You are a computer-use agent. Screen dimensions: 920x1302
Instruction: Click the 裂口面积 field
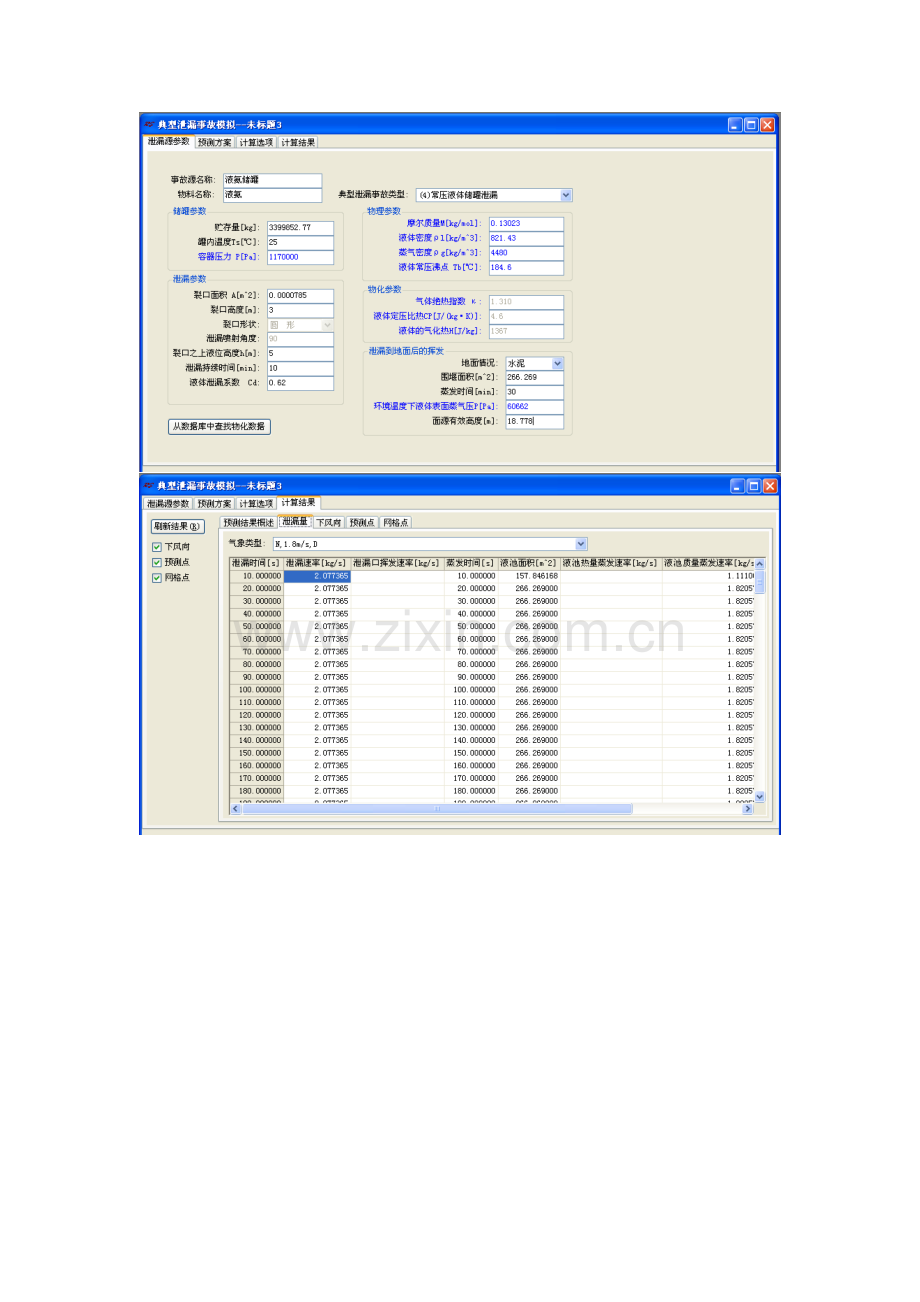click(300, 296)
